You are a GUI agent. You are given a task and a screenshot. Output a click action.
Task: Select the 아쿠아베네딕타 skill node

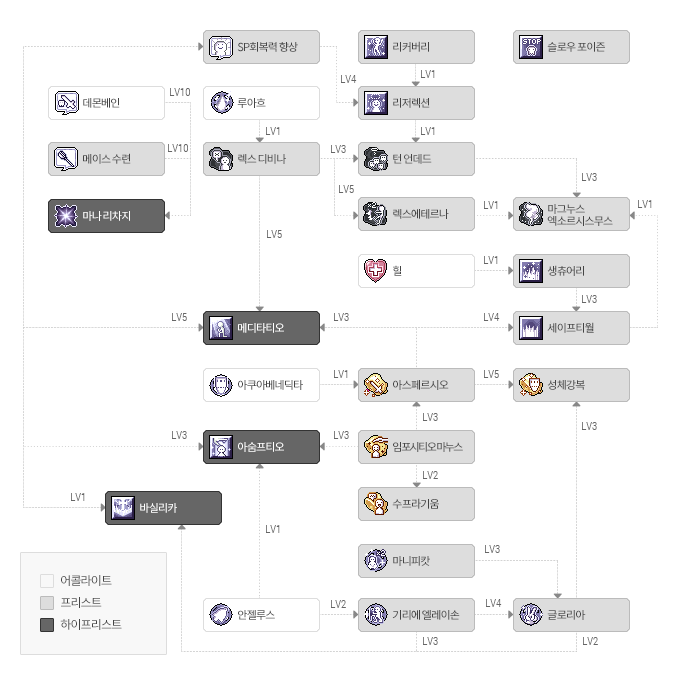261,385
